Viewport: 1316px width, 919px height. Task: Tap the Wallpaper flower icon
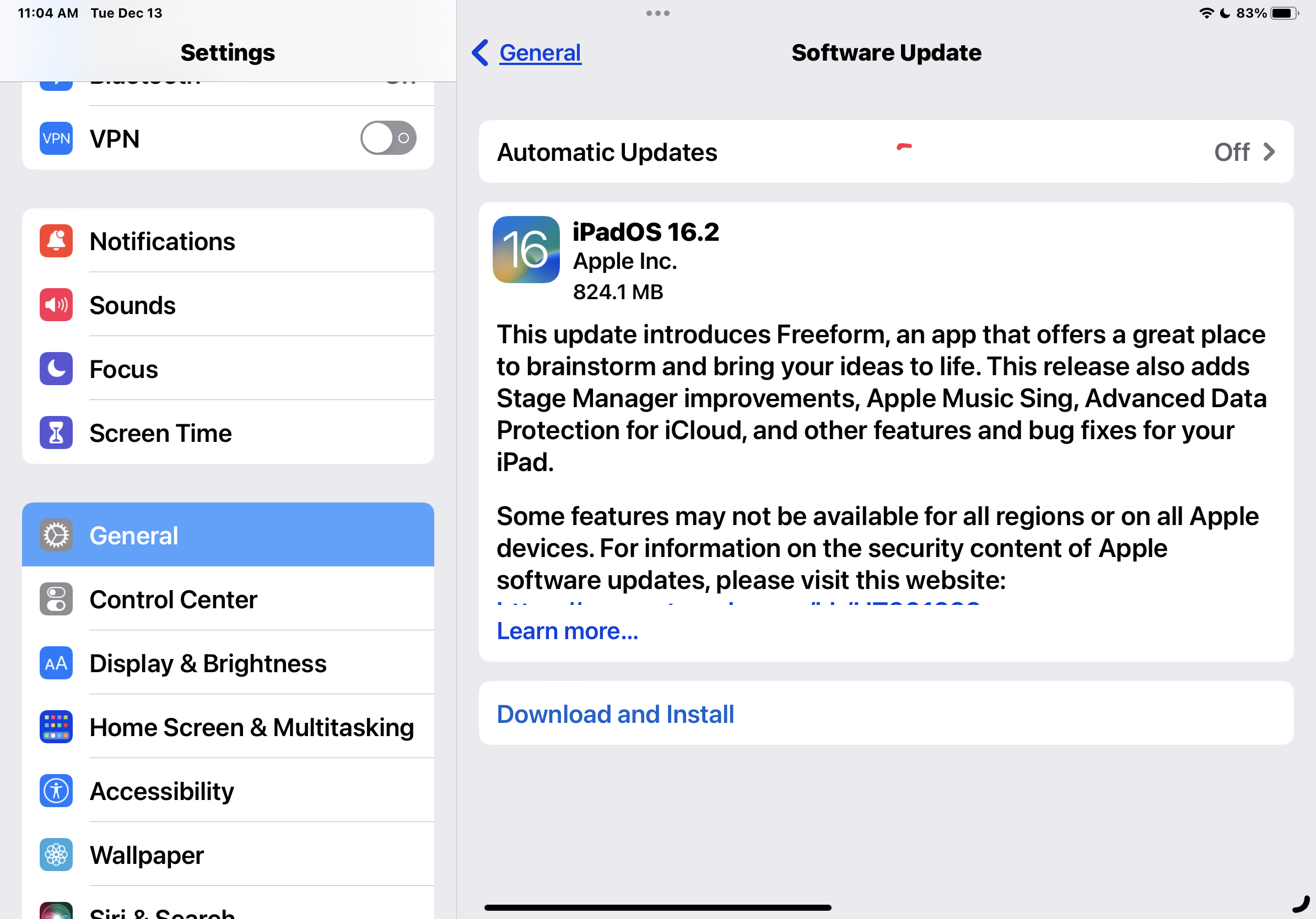56,854
